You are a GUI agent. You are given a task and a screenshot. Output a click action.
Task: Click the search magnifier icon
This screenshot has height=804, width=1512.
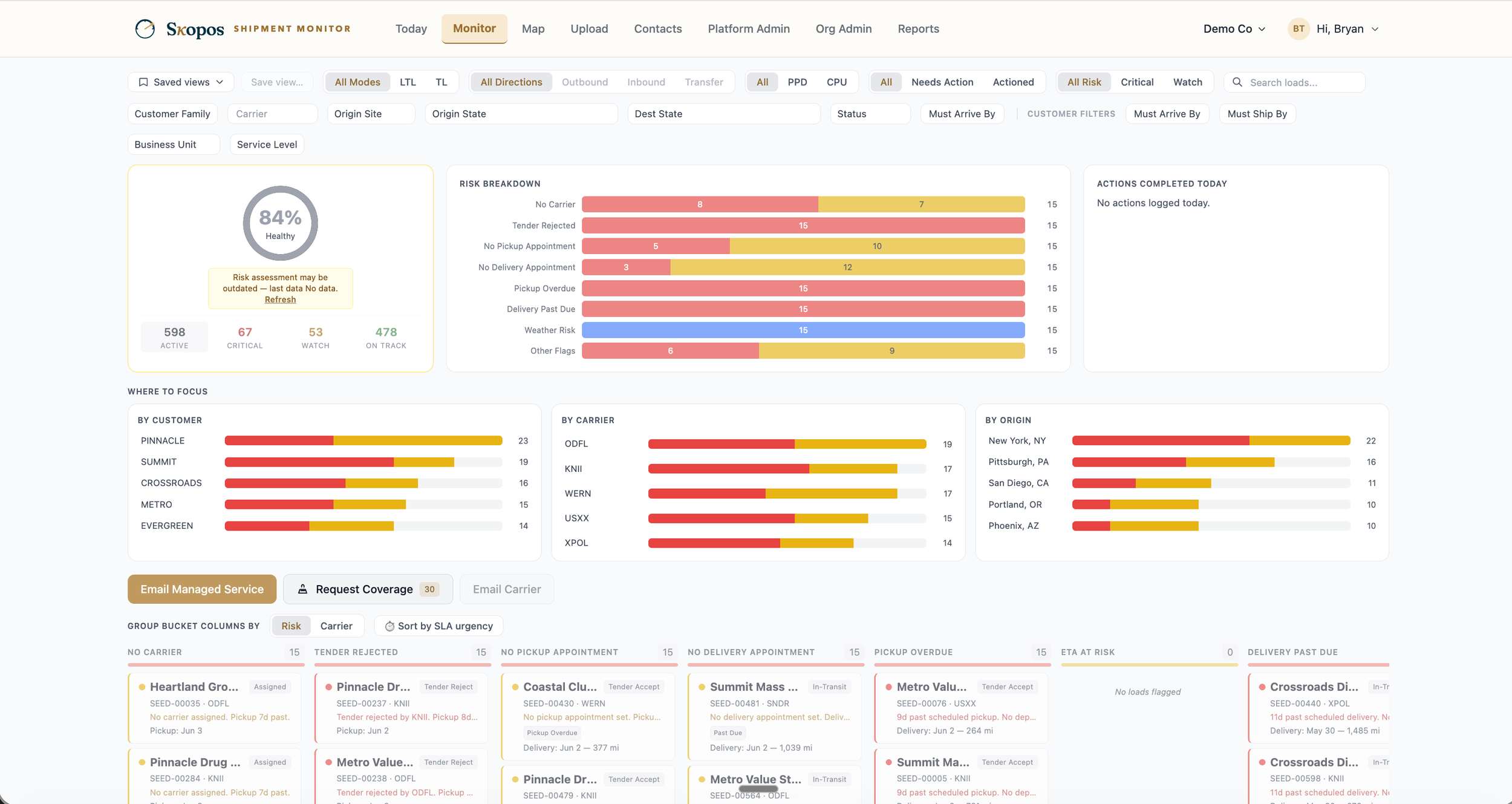pyautogui.click(x=1237, y=82)
